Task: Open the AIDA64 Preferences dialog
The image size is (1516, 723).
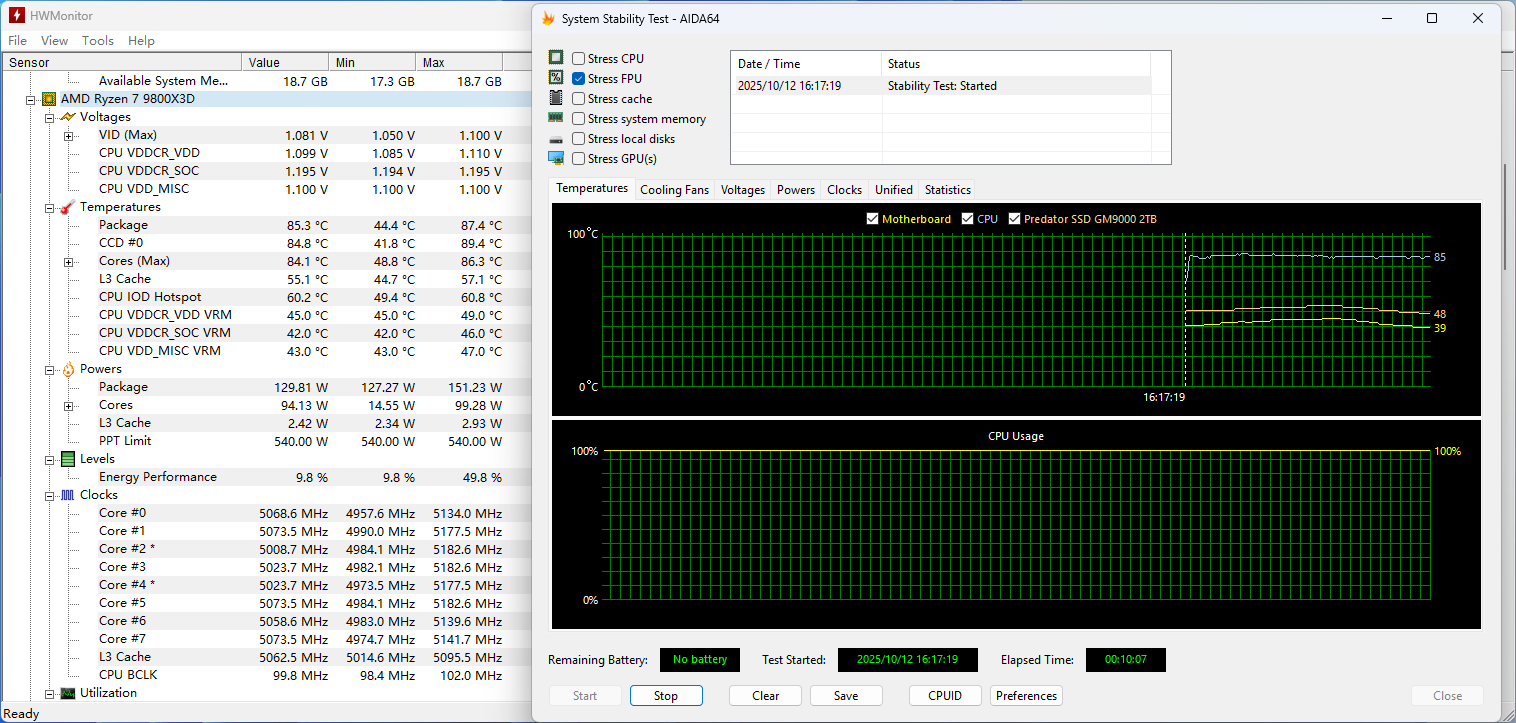Action: pyautogui.click(x=1026, y=696)
